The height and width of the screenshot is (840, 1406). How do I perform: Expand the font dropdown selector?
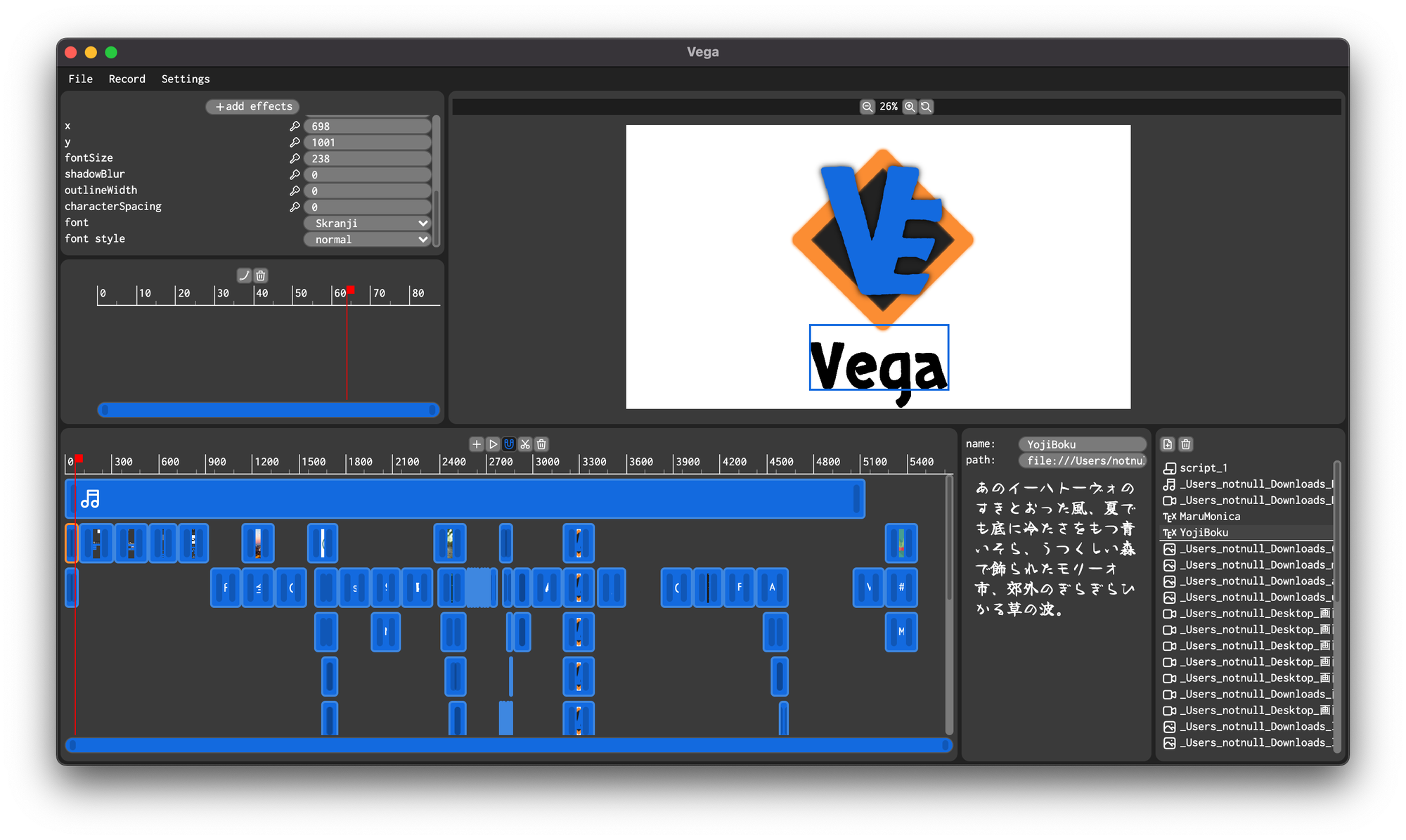coord(365,222)
